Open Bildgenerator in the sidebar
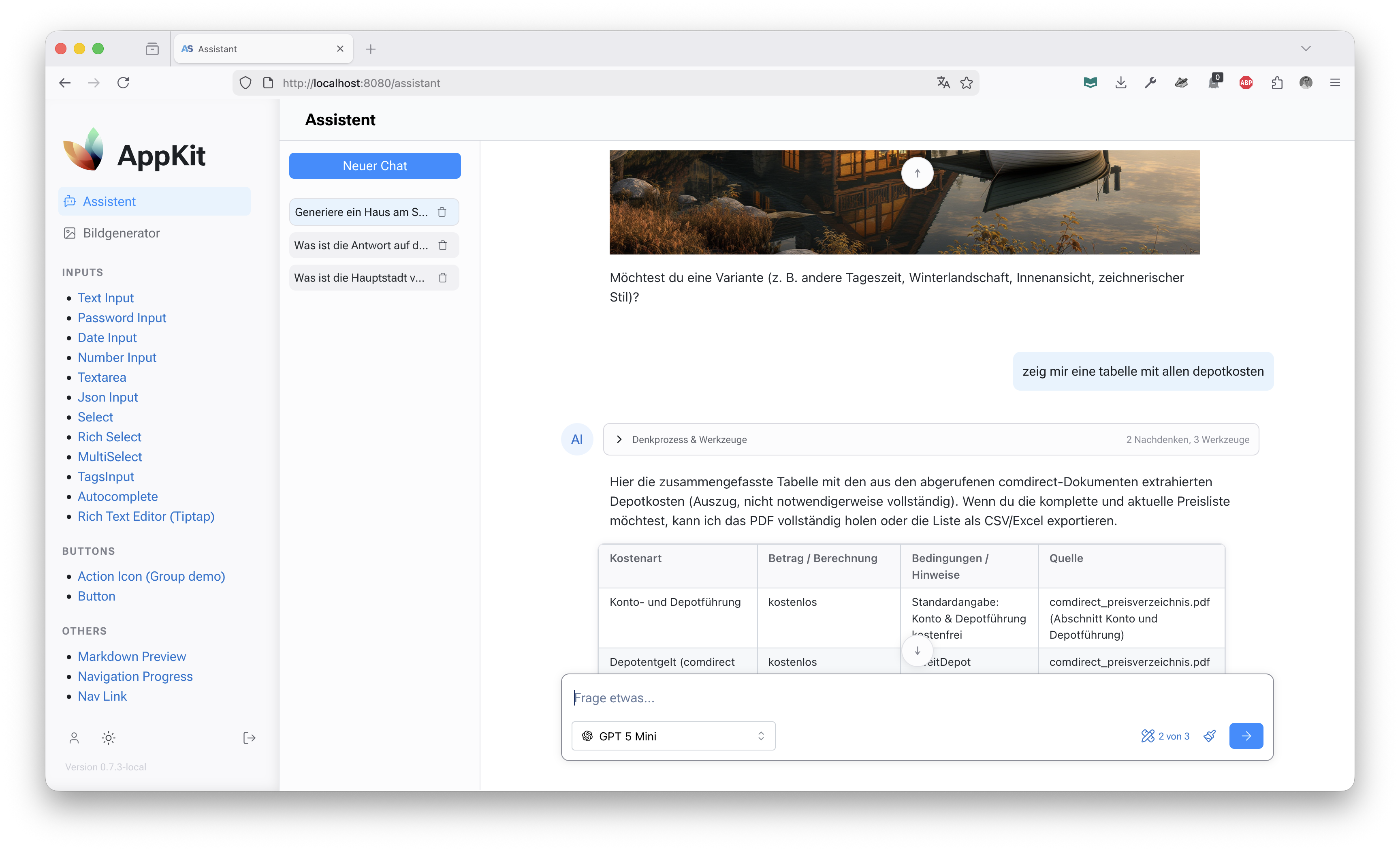Image resolution: width=1400 pixels, height=851 pixels. [x=121, y=233]
